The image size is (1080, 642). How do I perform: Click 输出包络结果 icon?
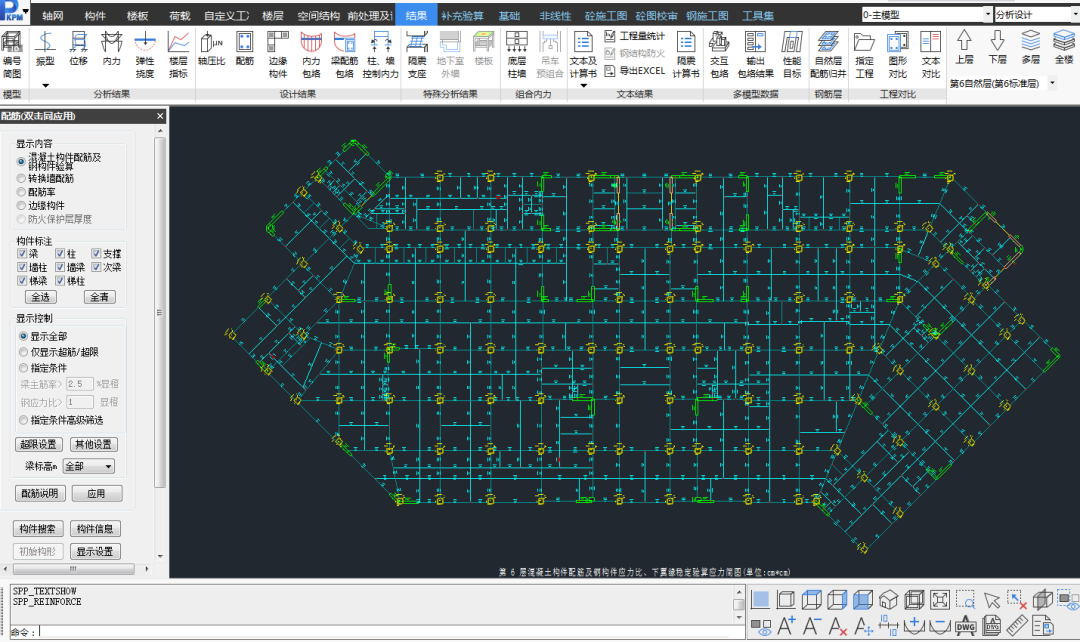tap(756, 55)
